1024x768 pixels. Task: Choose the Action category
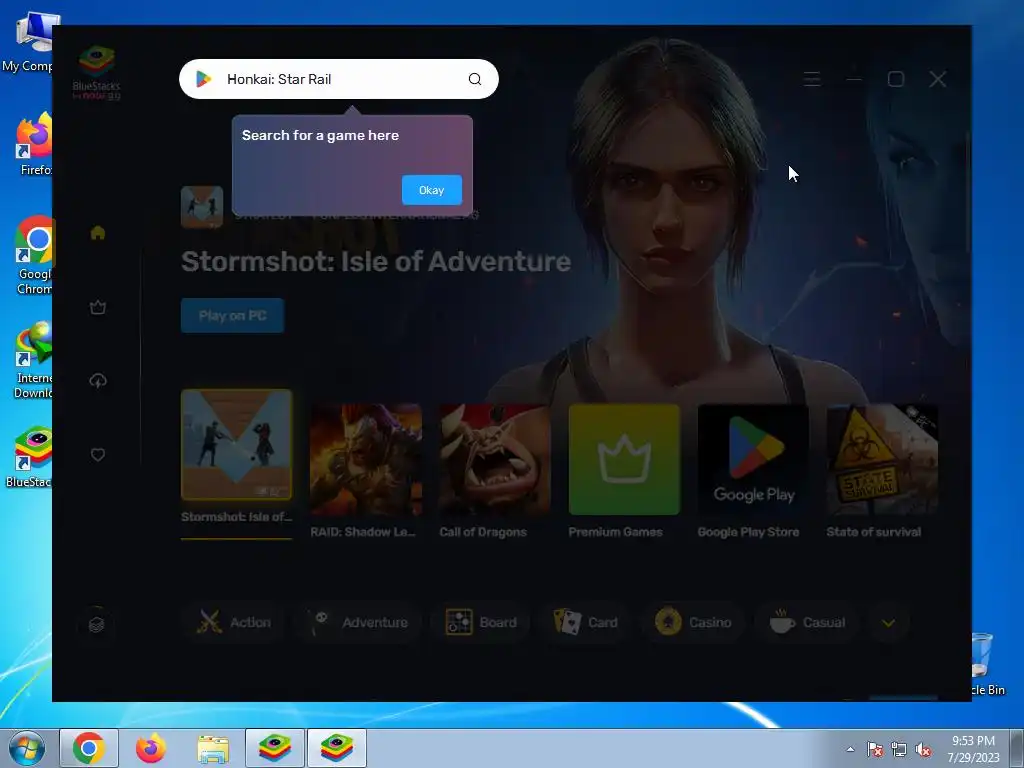(234, 622)
